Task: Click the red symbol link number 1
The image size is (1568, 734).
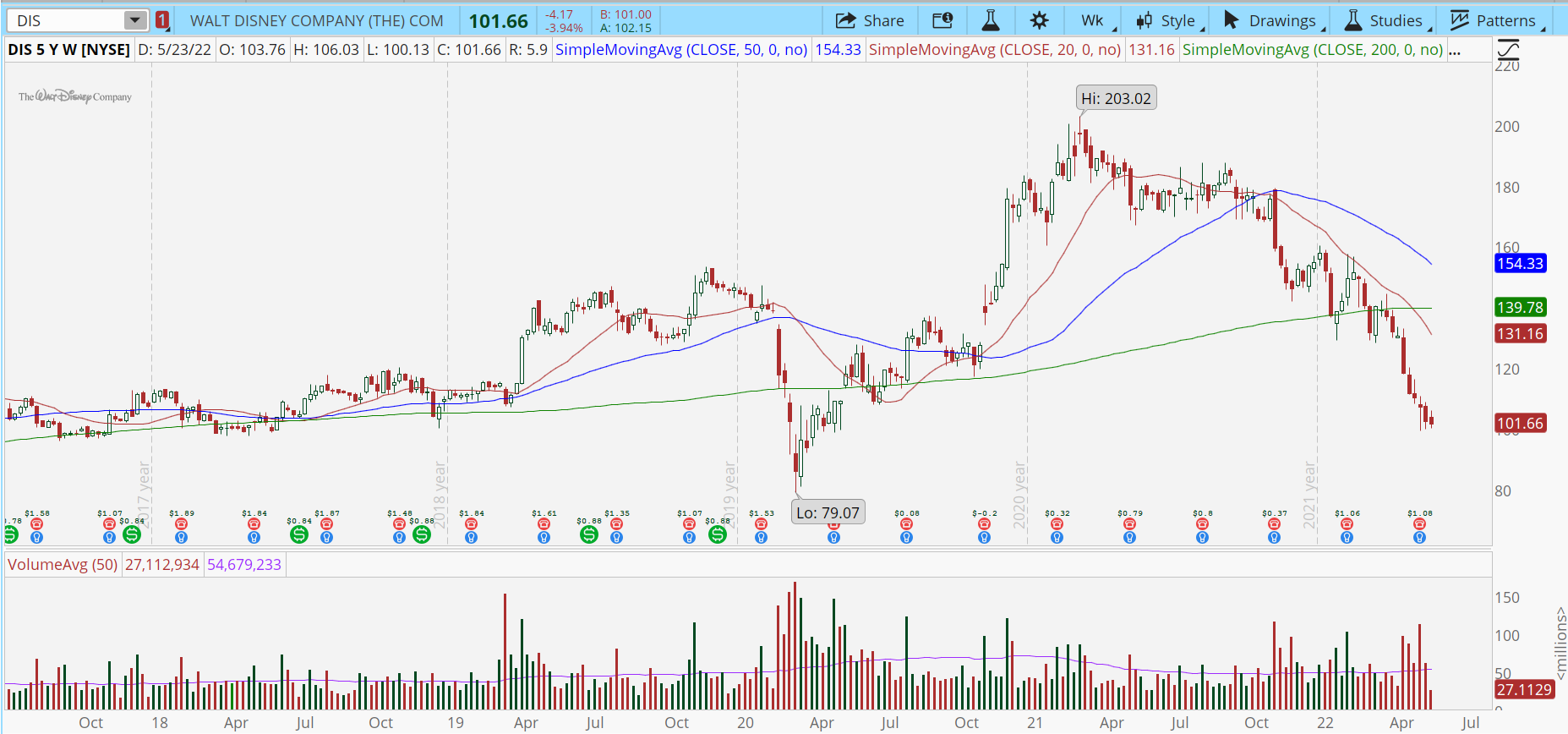Action: click(162, 20)
